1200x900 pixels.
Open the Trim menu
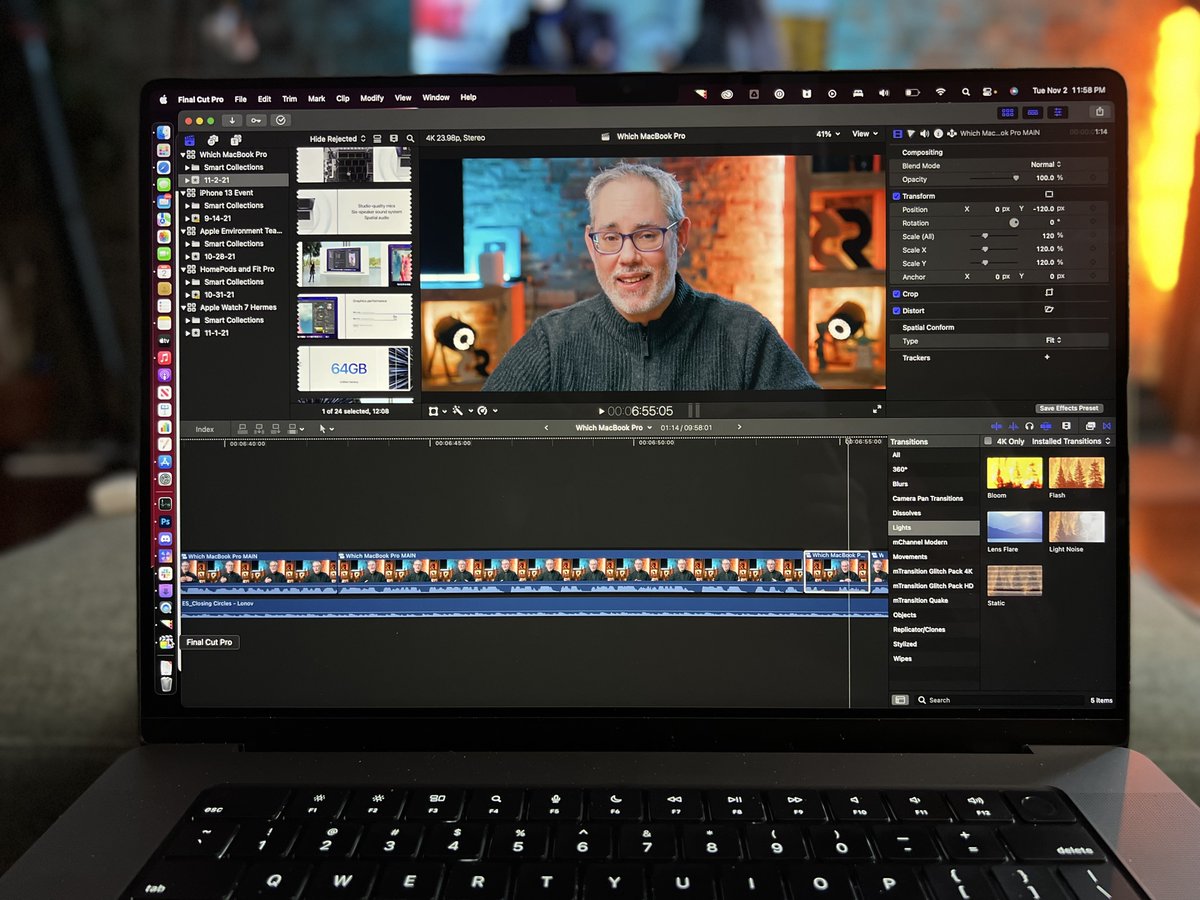(290, 99)
